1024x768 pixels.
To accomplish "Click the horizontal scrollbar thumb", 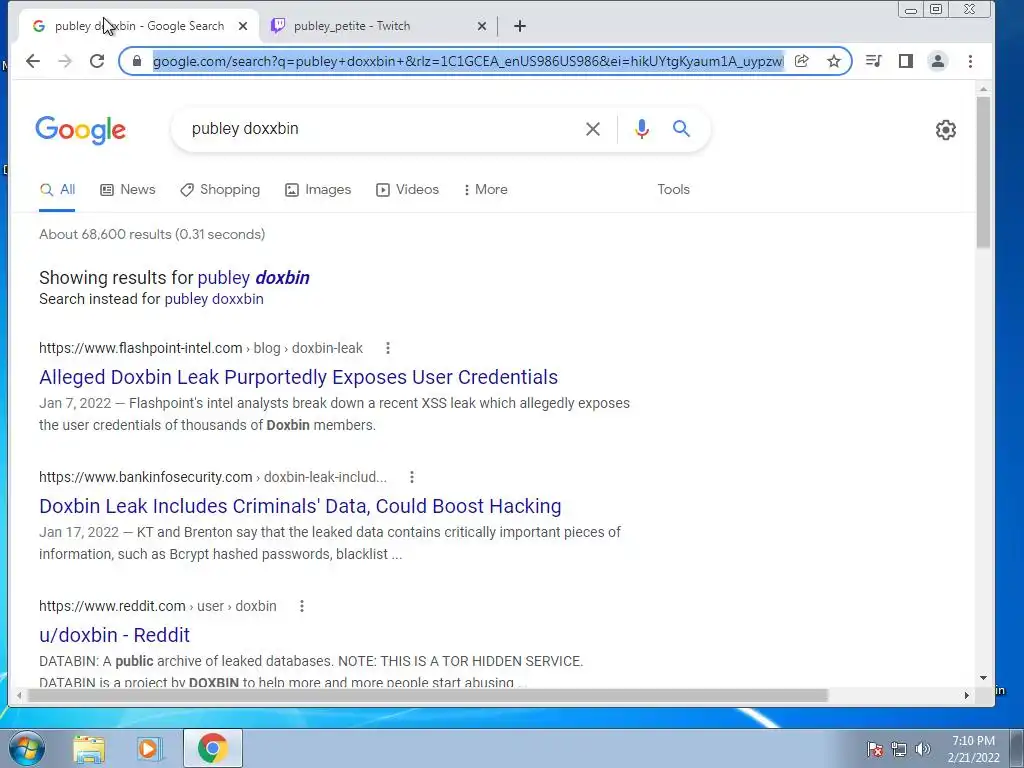I will 428,696.
